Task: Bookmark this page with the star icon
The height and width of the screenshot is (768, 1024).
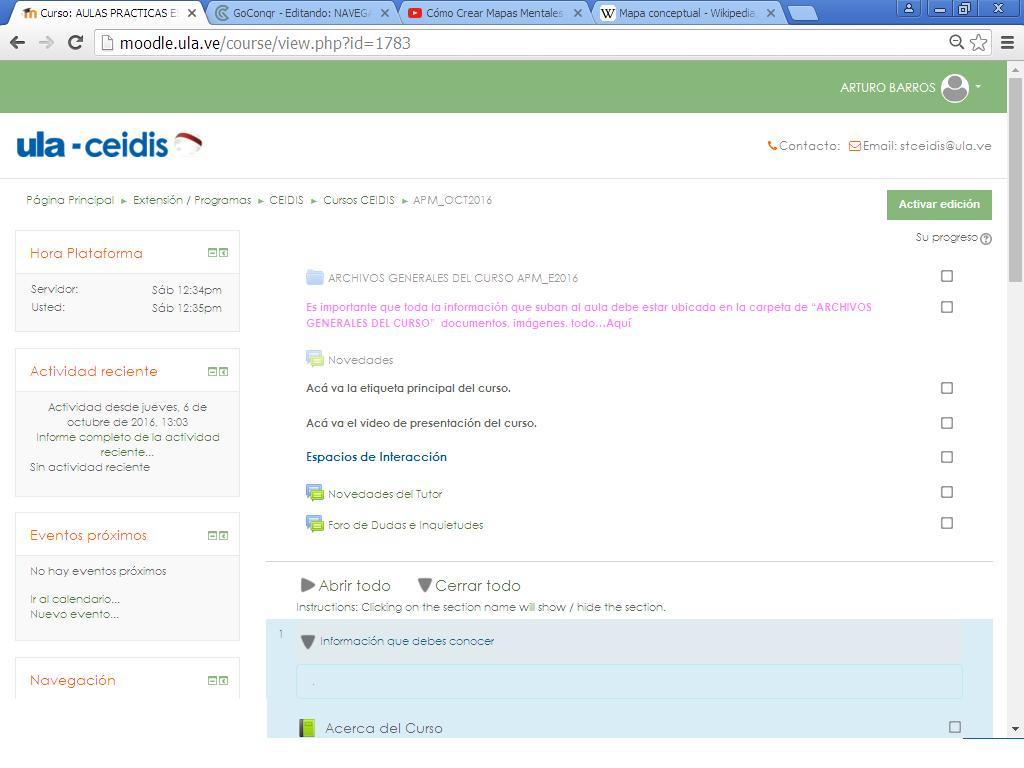Action: coord(978,42)
